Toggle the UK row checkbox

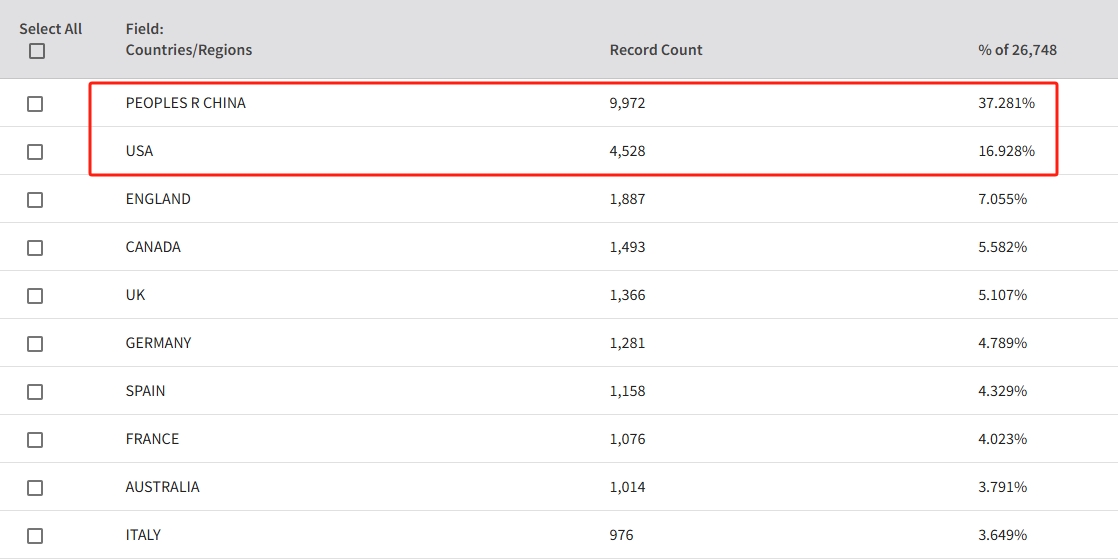tap(35, 296)
